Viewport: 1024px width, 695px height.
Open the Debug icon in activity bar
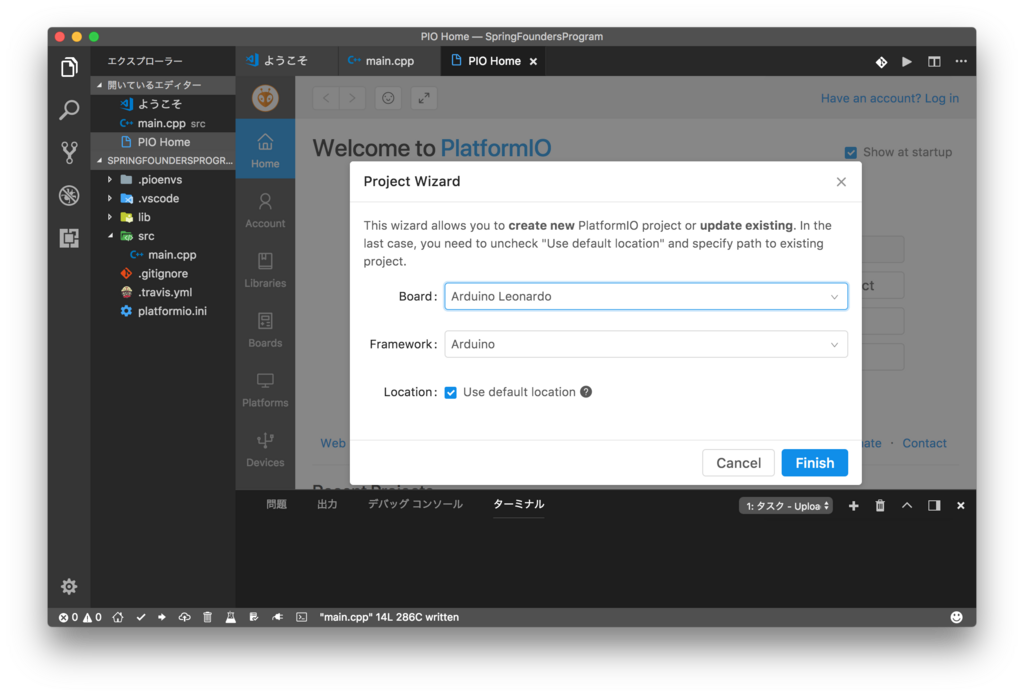click(x=69, y=195)
